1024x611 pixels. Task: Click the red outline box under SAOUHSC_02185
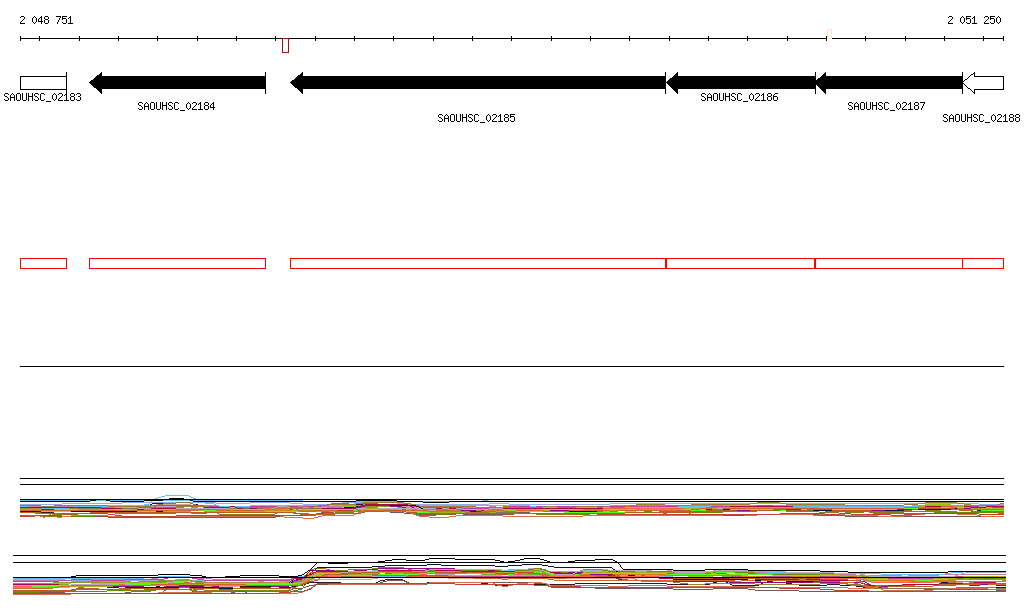[x=478, y=264]
